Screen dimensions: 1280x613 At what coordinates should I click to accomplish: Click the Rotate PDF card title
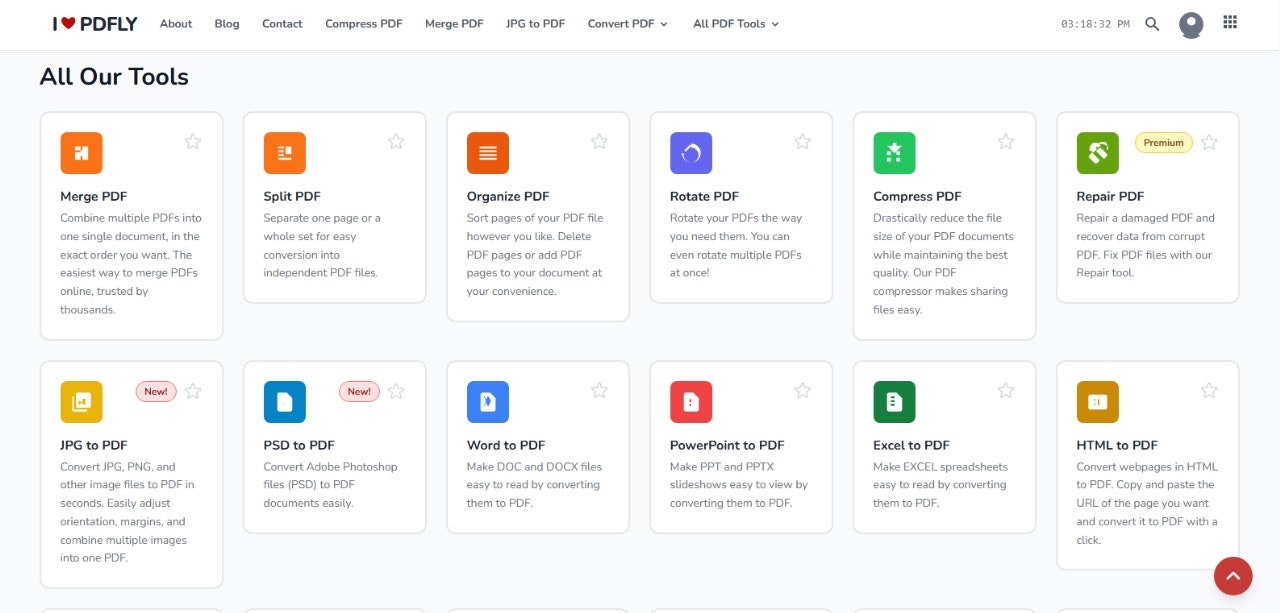click(x=704, y=196)
